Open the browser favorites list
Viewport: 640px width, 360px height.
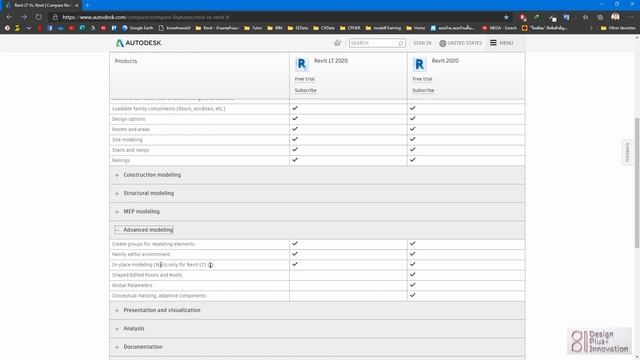585,17
